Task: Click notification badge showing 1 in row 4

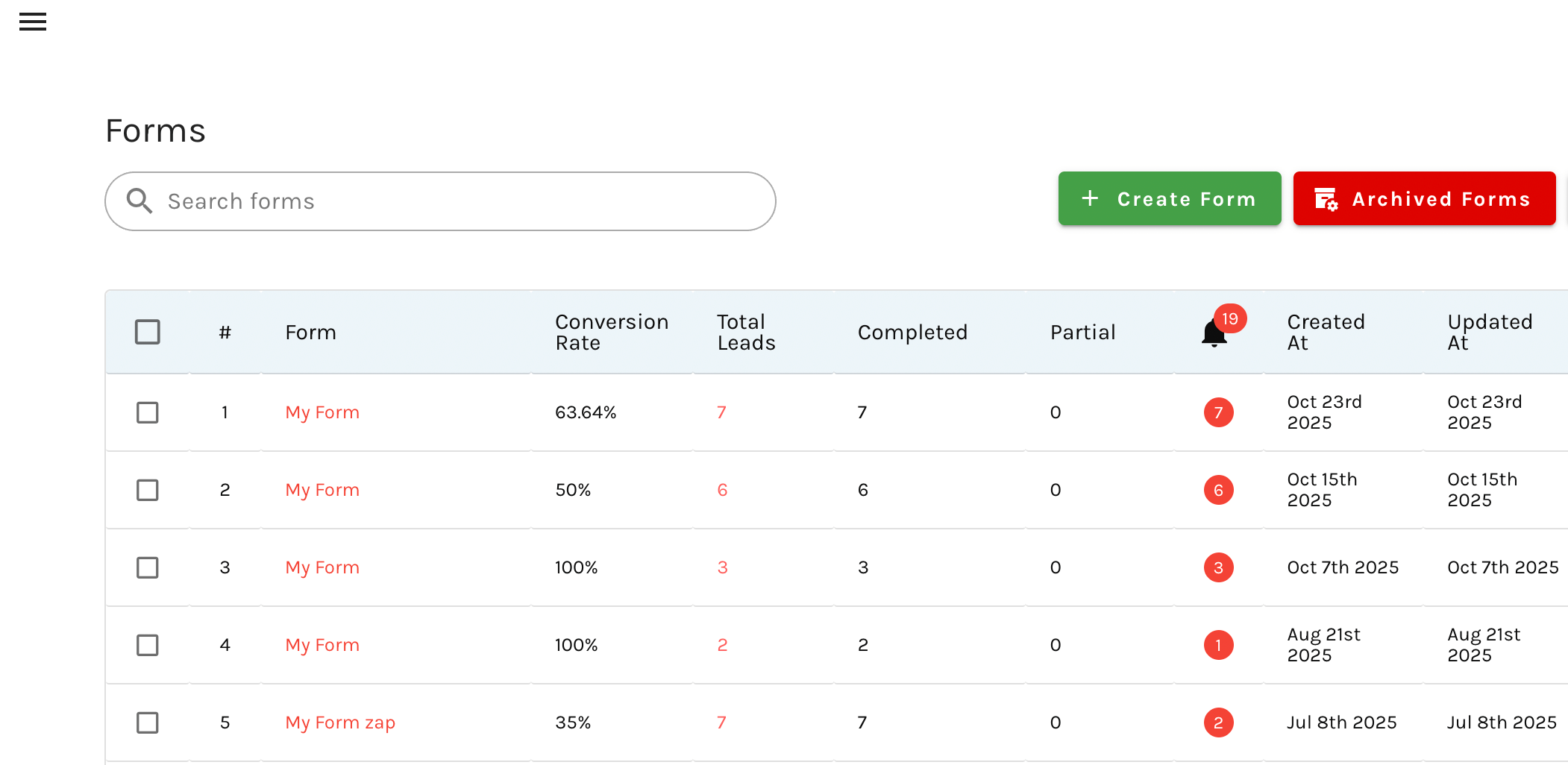Action: tap(1218, 645)
